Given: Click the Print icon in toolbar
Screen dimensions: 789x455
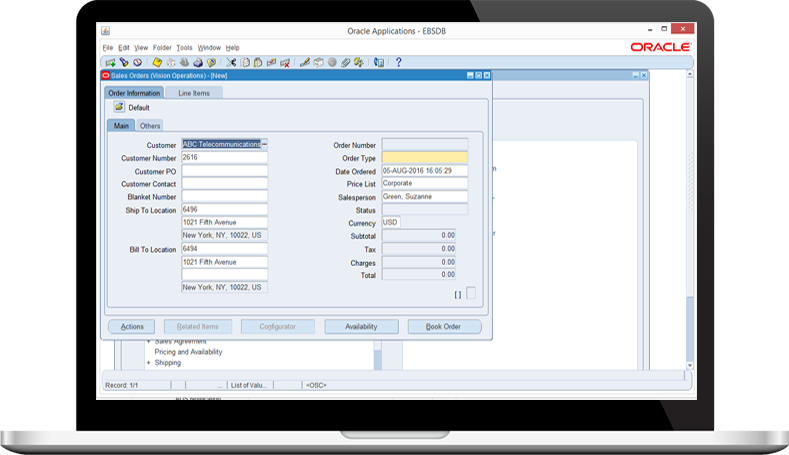Looking at the screenshot, I should (x=198, y=62).
